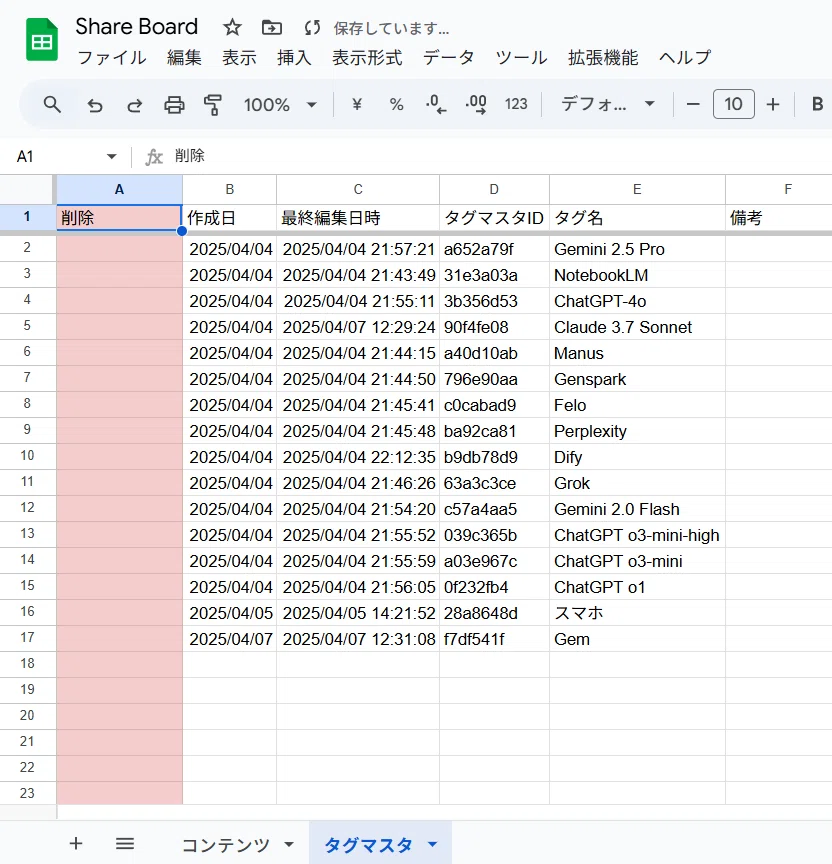Click the select-all corner box
The height and width of the screenshot is (864, 832).
(x=27, y=190)
